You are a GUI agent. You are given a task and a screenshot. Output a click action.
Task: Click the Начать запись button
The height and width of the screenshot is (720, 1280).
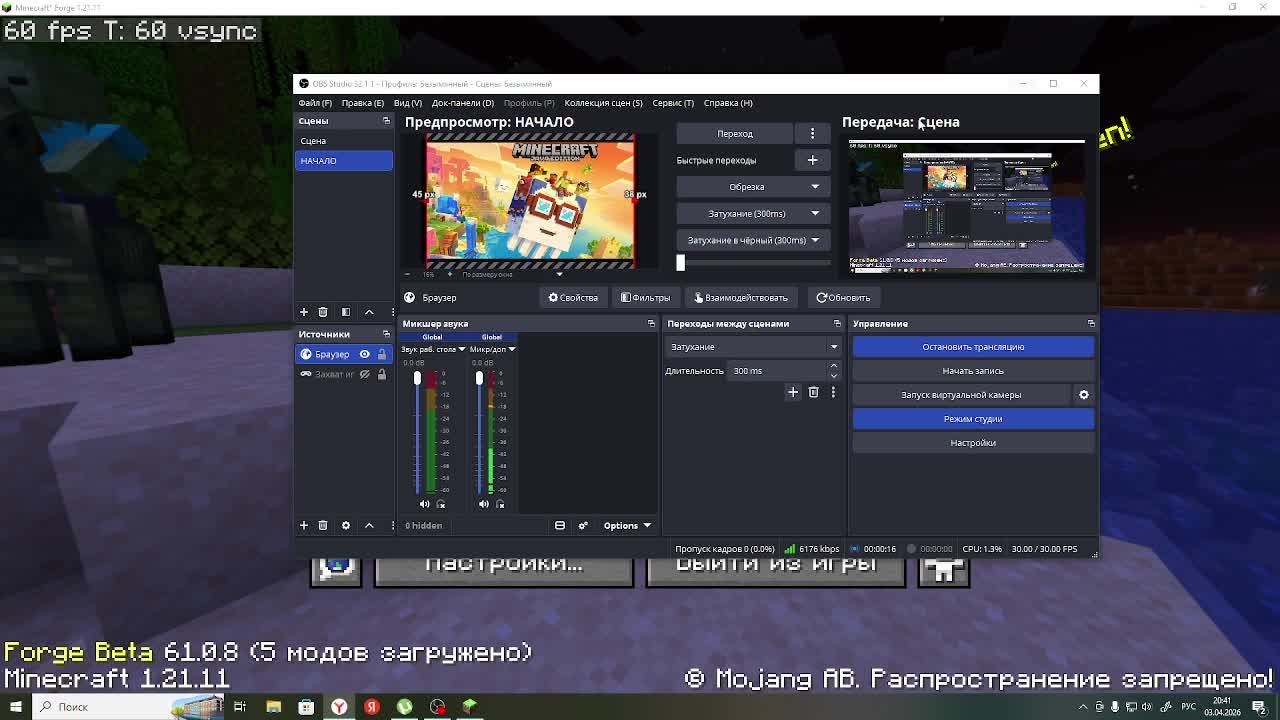point(973,371)
